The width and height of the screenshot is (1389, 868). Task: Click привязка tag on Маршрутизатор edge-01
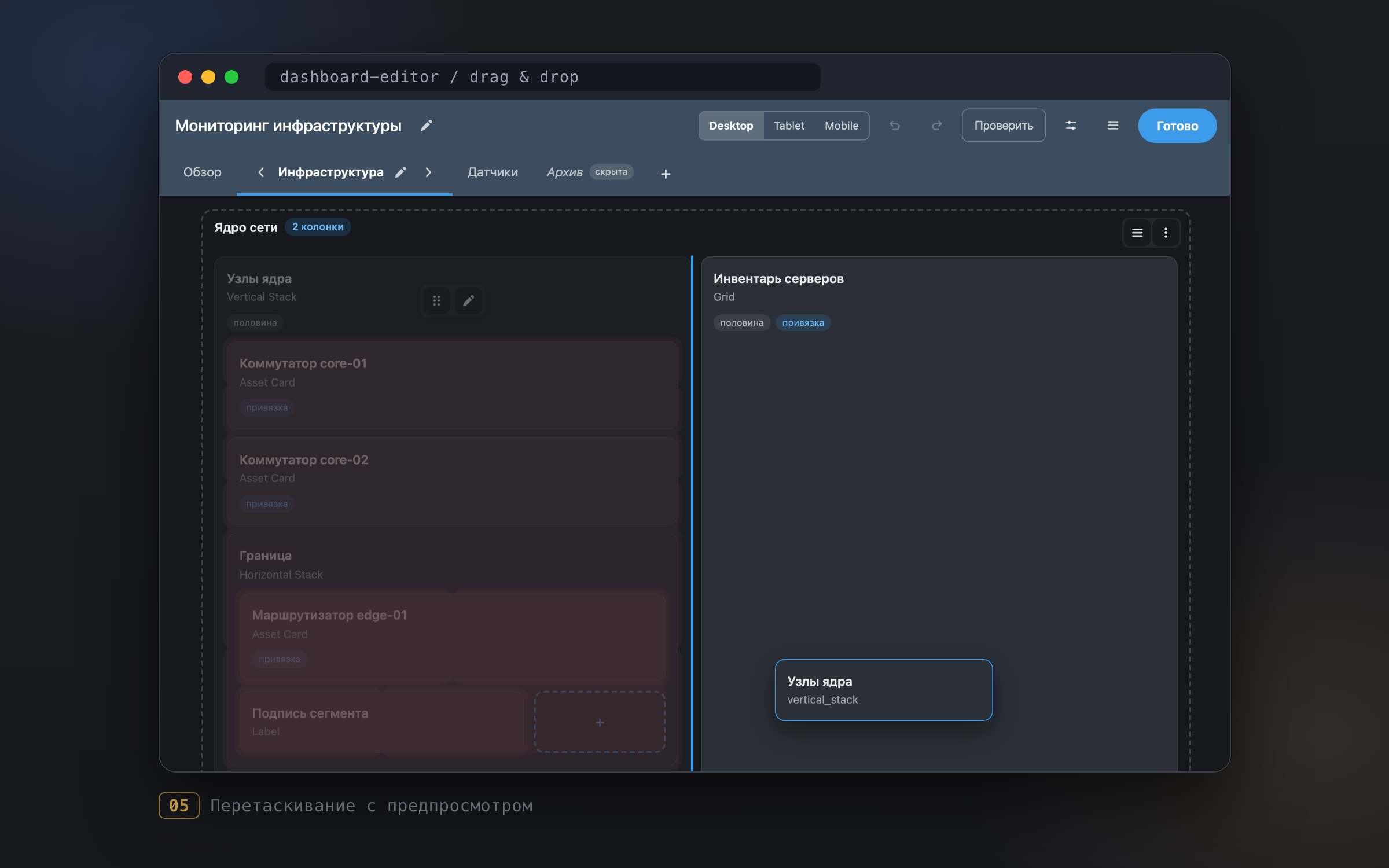280,659
